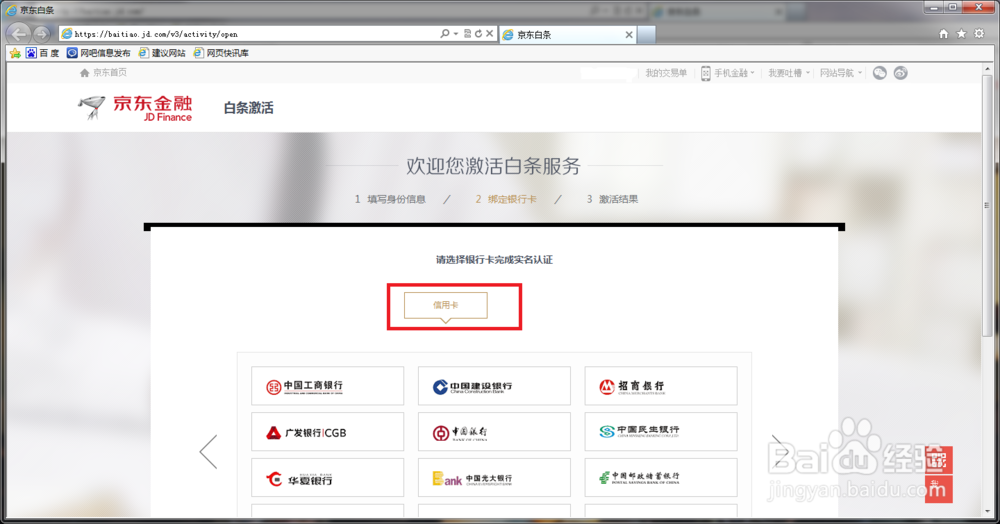Open the 网吧信息发布 bookmark
Screen dimensions: 1000x524
point(99,53)
